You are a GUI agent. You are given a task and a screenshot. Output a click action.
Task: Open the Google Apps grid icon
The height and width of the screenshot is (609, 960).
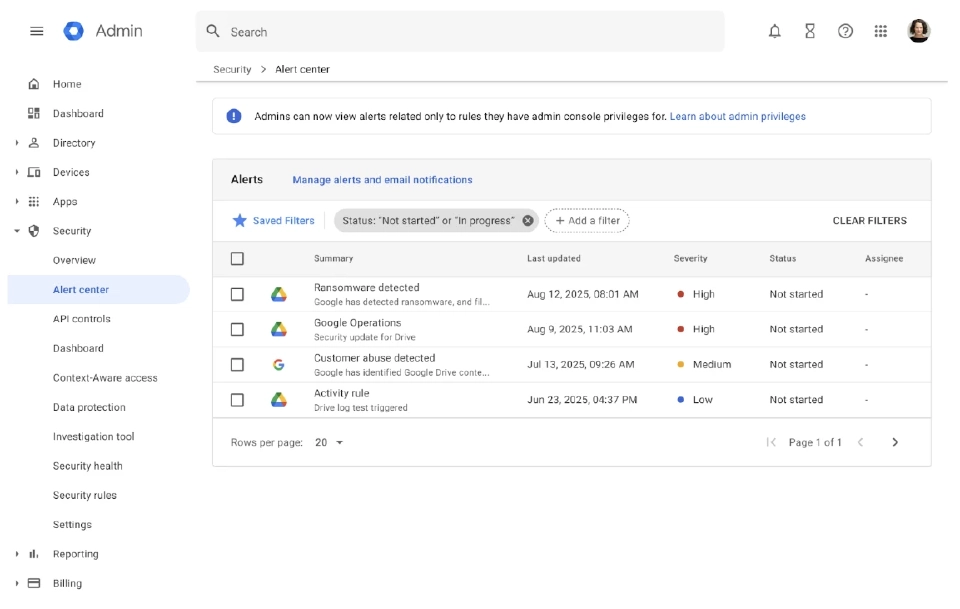(880, 31)
